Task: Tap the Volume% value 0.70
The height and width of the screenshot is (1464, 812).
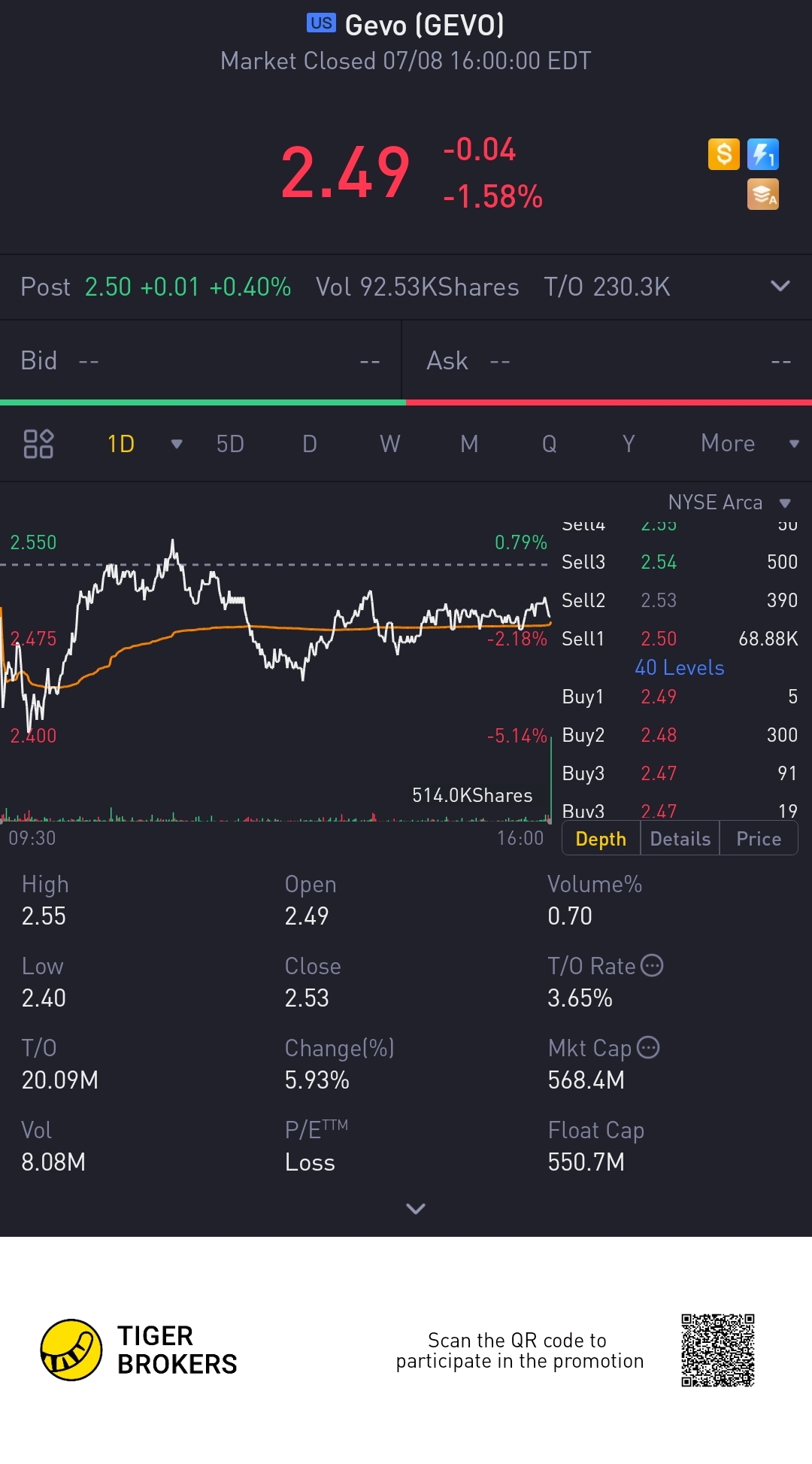Action: (570, 916)
